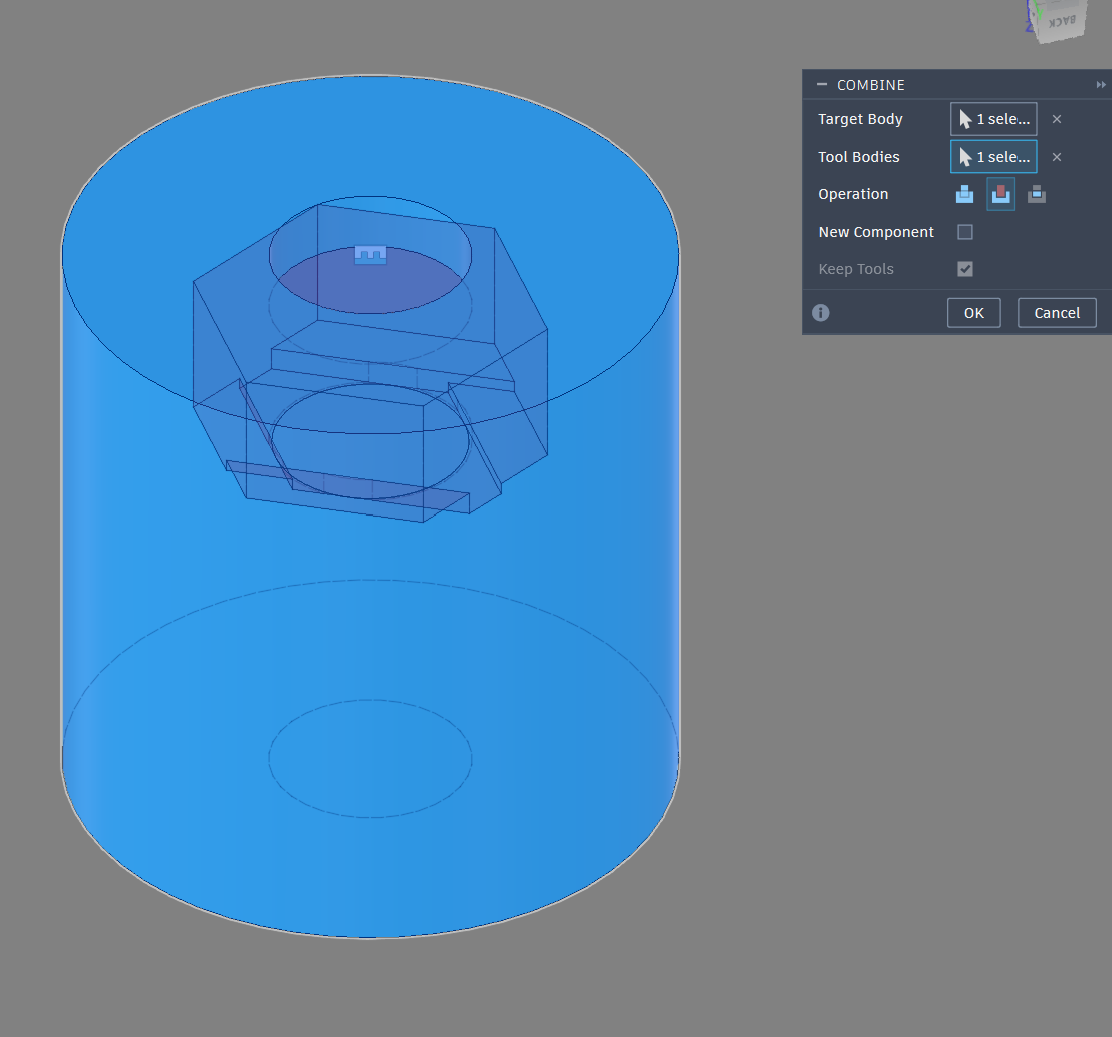Image resolution: width=1112 pixels, height=1037 pixels.
Task: Activate the Target Body selector
Action: 993,119
